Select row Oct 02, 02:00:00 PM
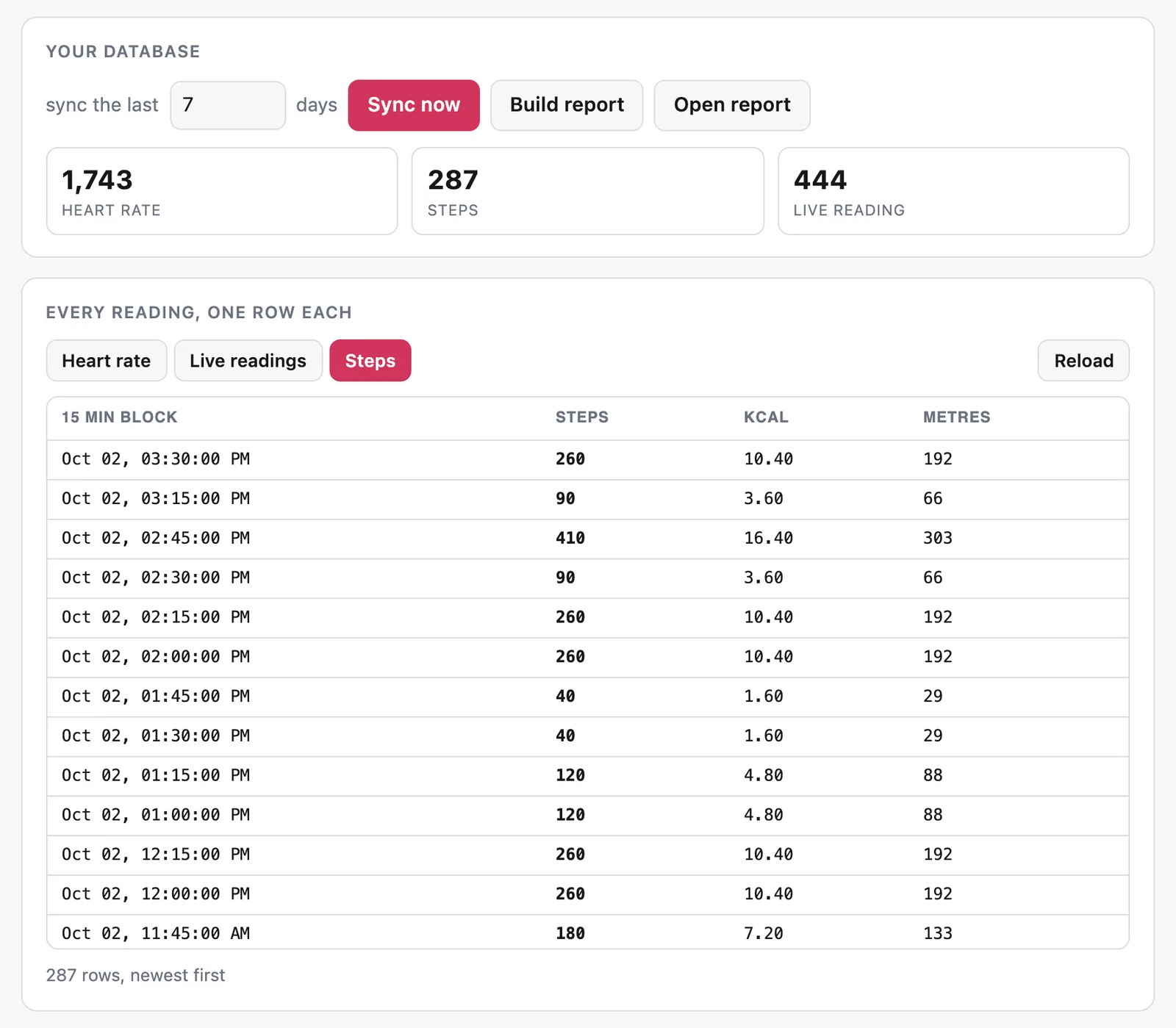Viewport: 1176px width, 1028px height. (x=588, y=657)
